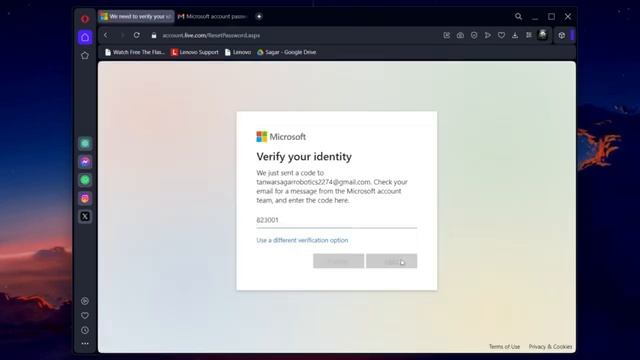Click the Microsoft logo in dialog
The height and width of the screenshot is (360, 640).
tap(281, 137)
